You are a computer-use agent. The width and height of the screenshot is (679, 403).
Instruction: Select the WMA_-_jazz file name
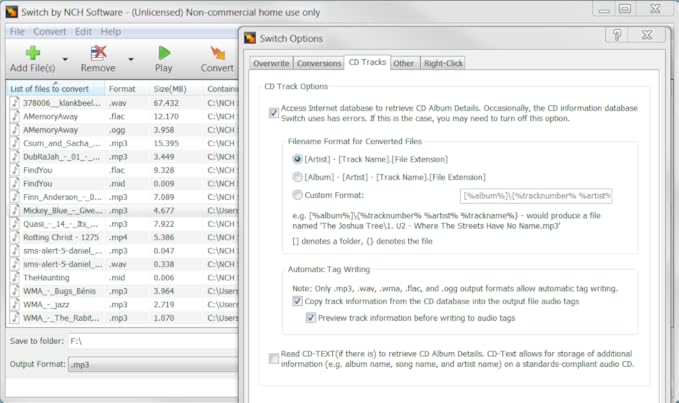tap(46, 304)
